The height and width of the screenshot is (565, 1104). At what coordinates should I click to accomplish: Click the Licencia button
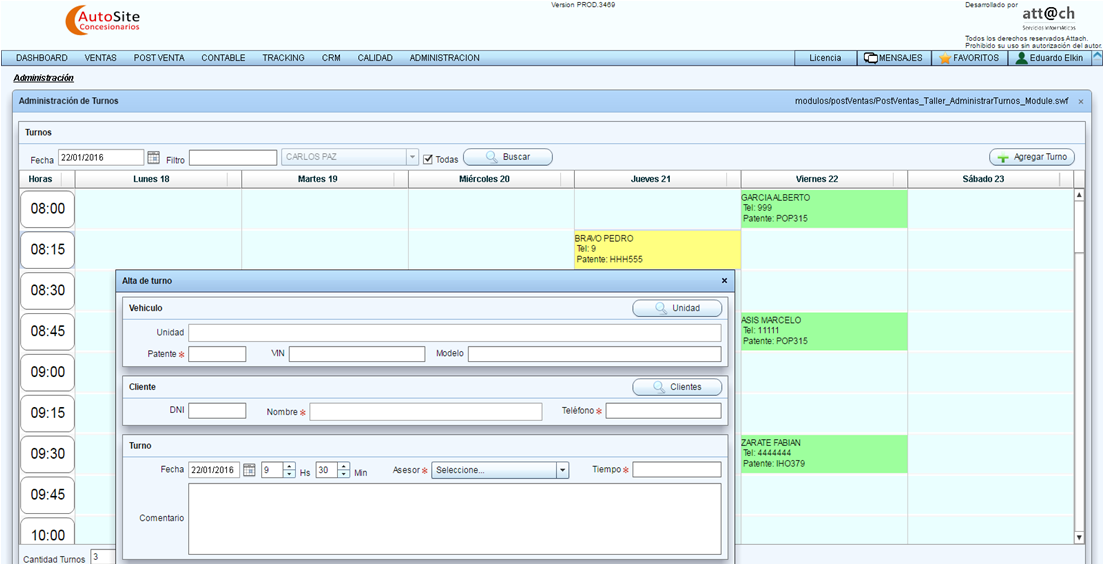pos(825,58)
